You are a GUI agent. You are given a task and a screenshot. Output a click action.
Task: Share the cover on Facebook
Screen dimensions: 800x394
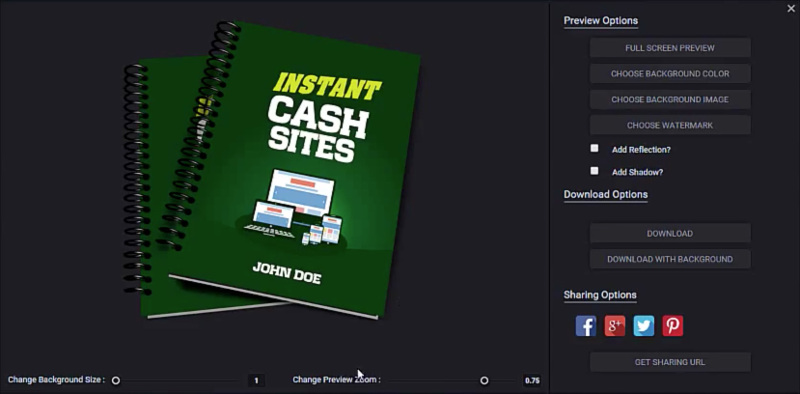point(586,326)
